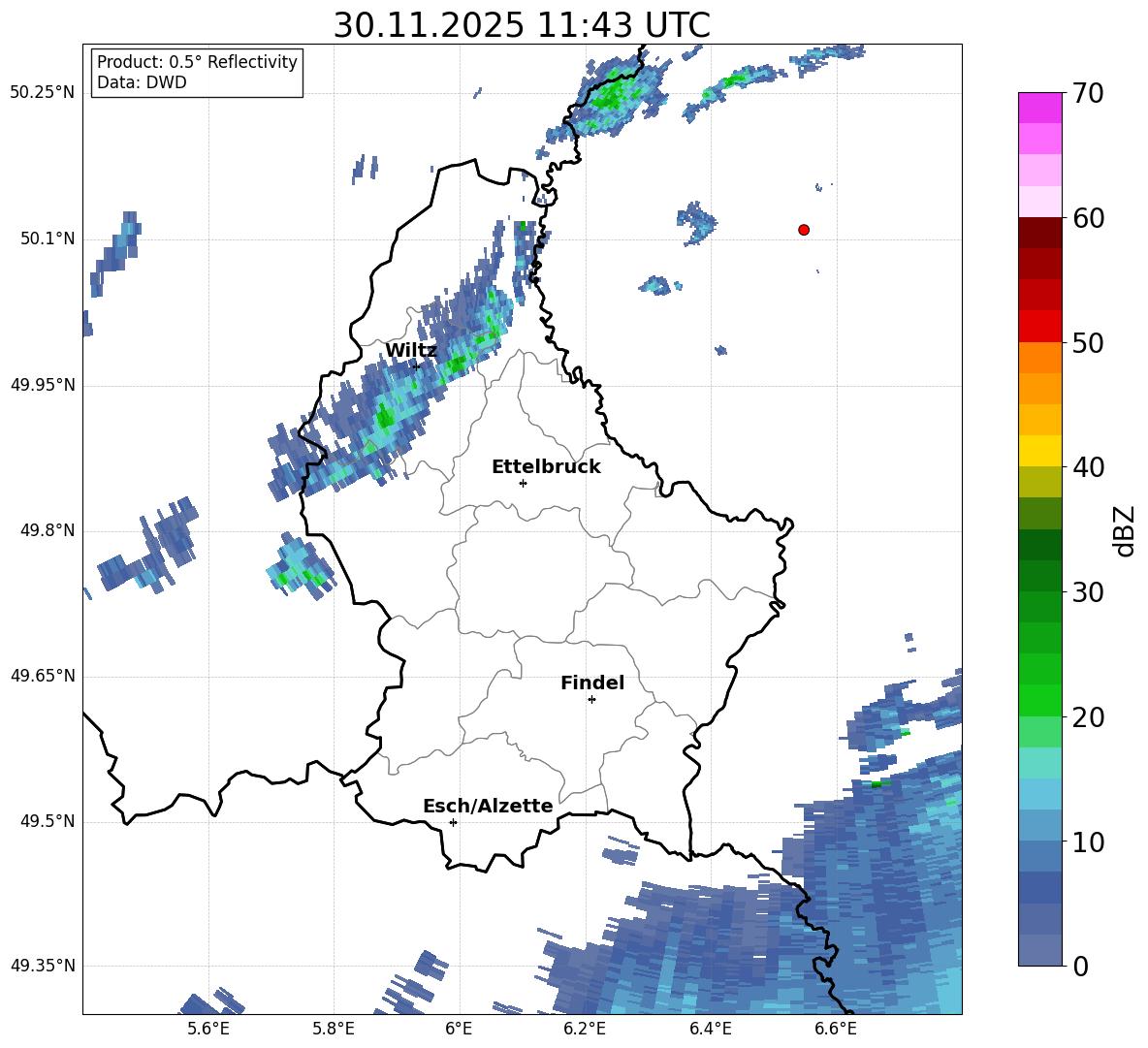Screen dimensions: 1148x1048
Task: Click the yellow colorbar segment at 40
Action: pos(1039,451)
